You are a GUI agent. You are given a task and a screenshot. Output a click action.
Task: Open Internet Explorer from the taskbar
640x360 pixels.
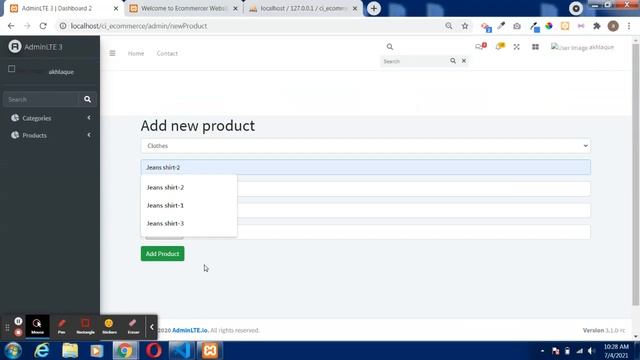point(42,351)
